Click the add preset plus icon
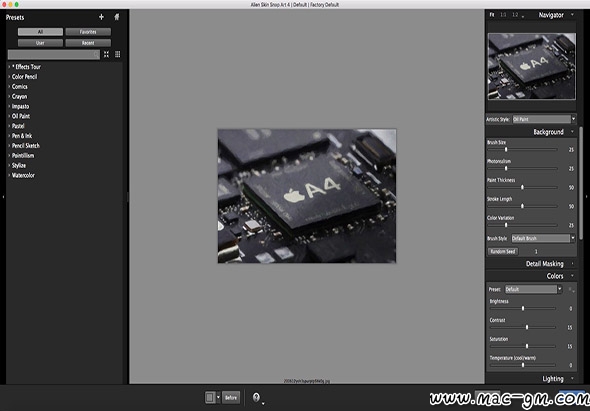Image resolution: width=590 pixels, height=411 pixels. [101, 17]
